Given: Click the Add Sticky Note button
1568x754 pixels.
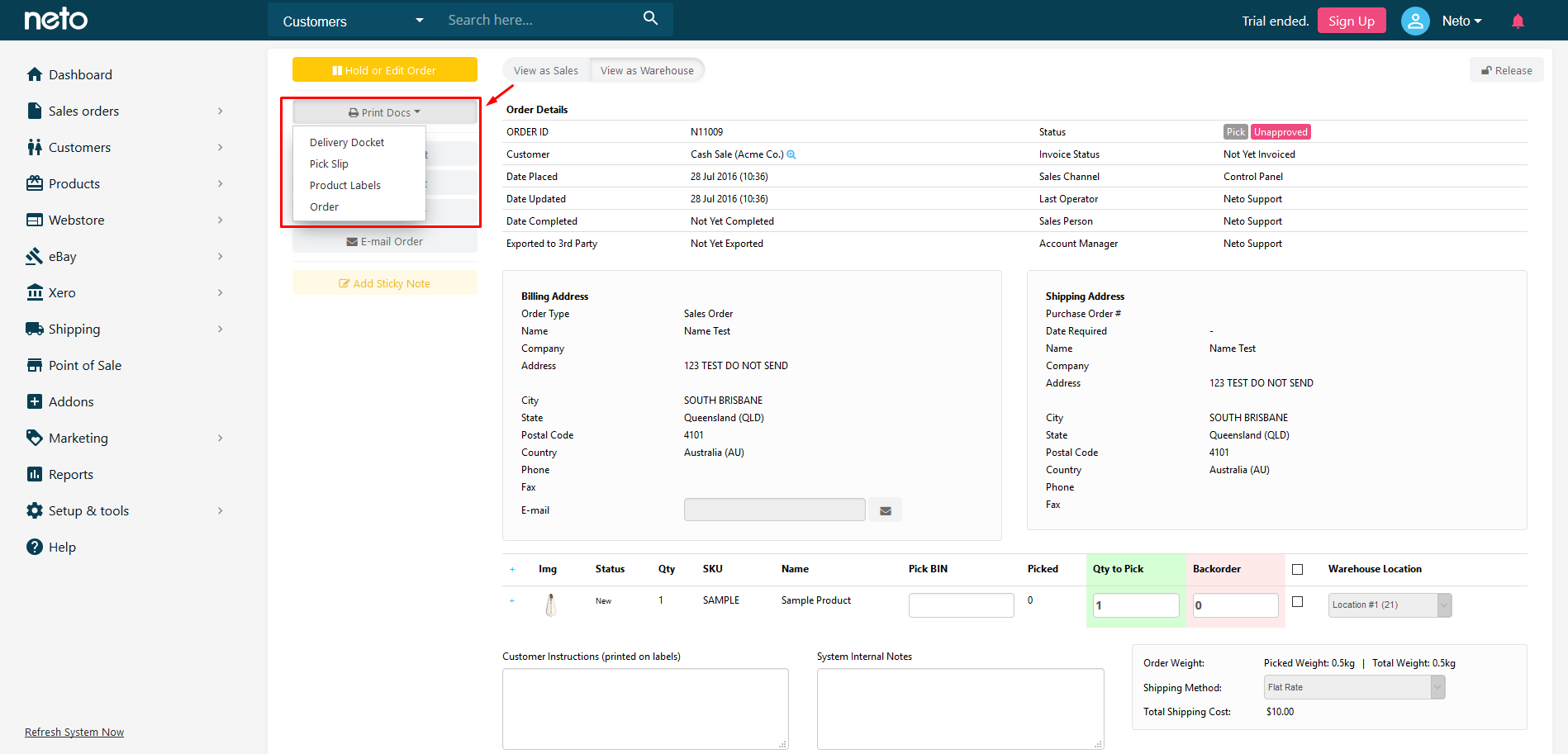Looking at the screenshot, I should (x=385, y=283).
